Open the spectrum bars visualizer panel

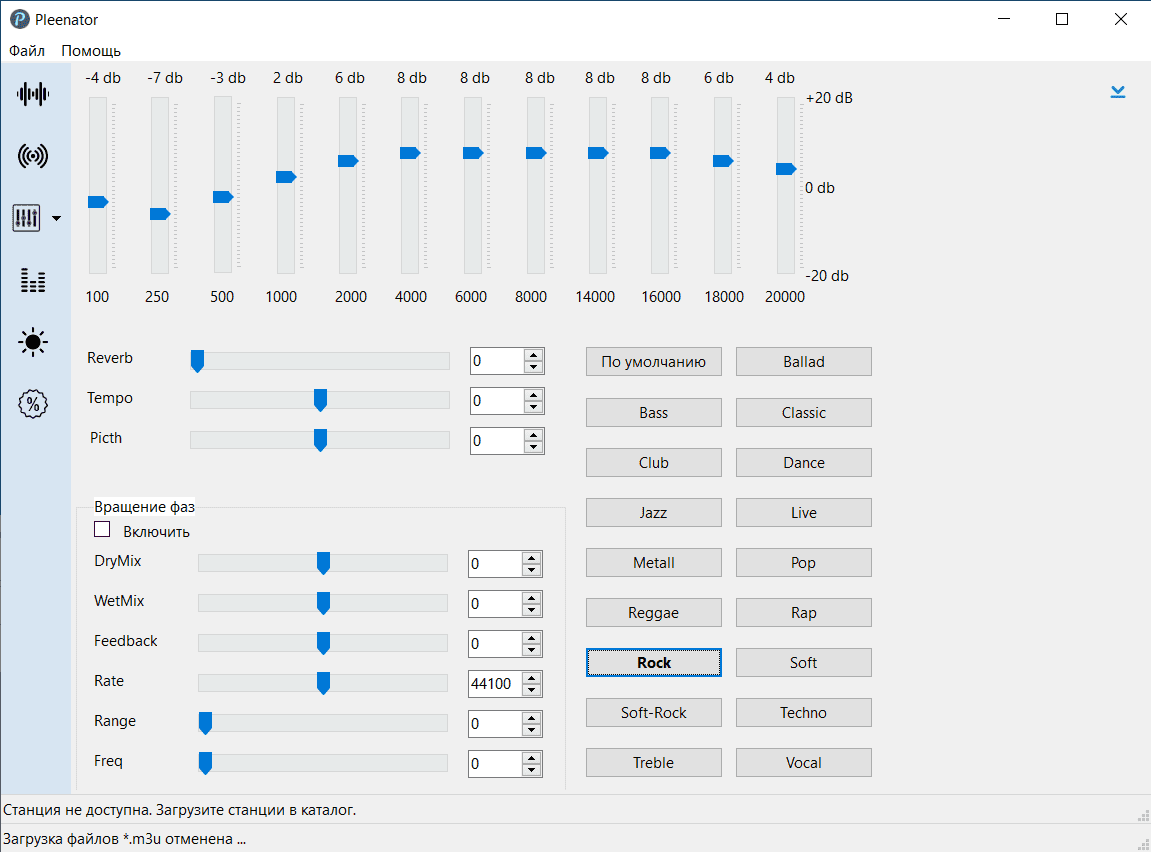click(x=33, y=280)
